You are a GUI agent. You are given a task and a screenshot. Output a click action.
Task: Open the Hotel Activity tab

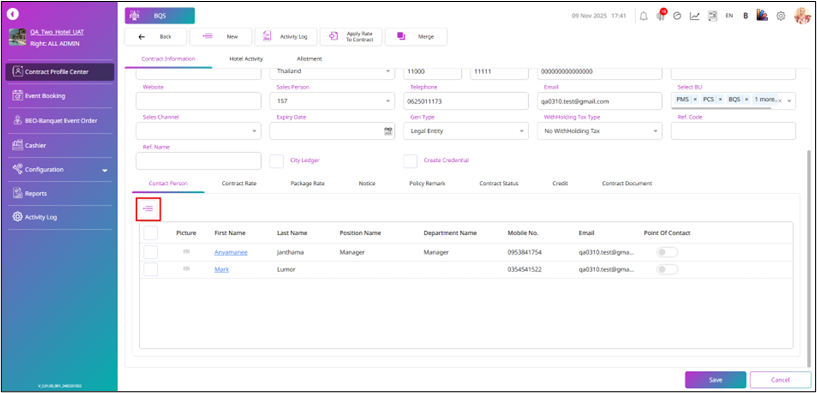click(246, 59)
